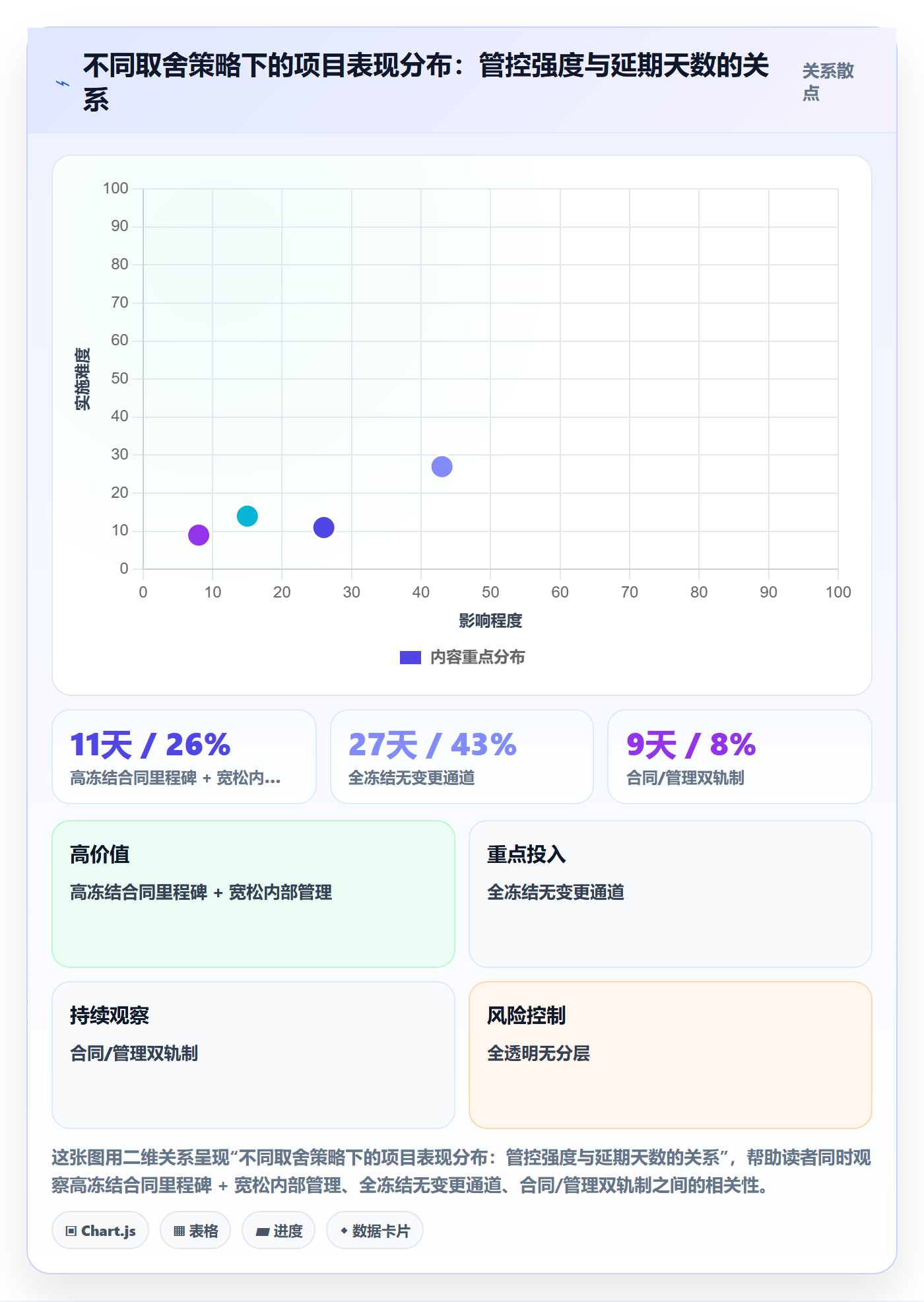Click 全透明无分层 text in 风险控制 card

539,1053
